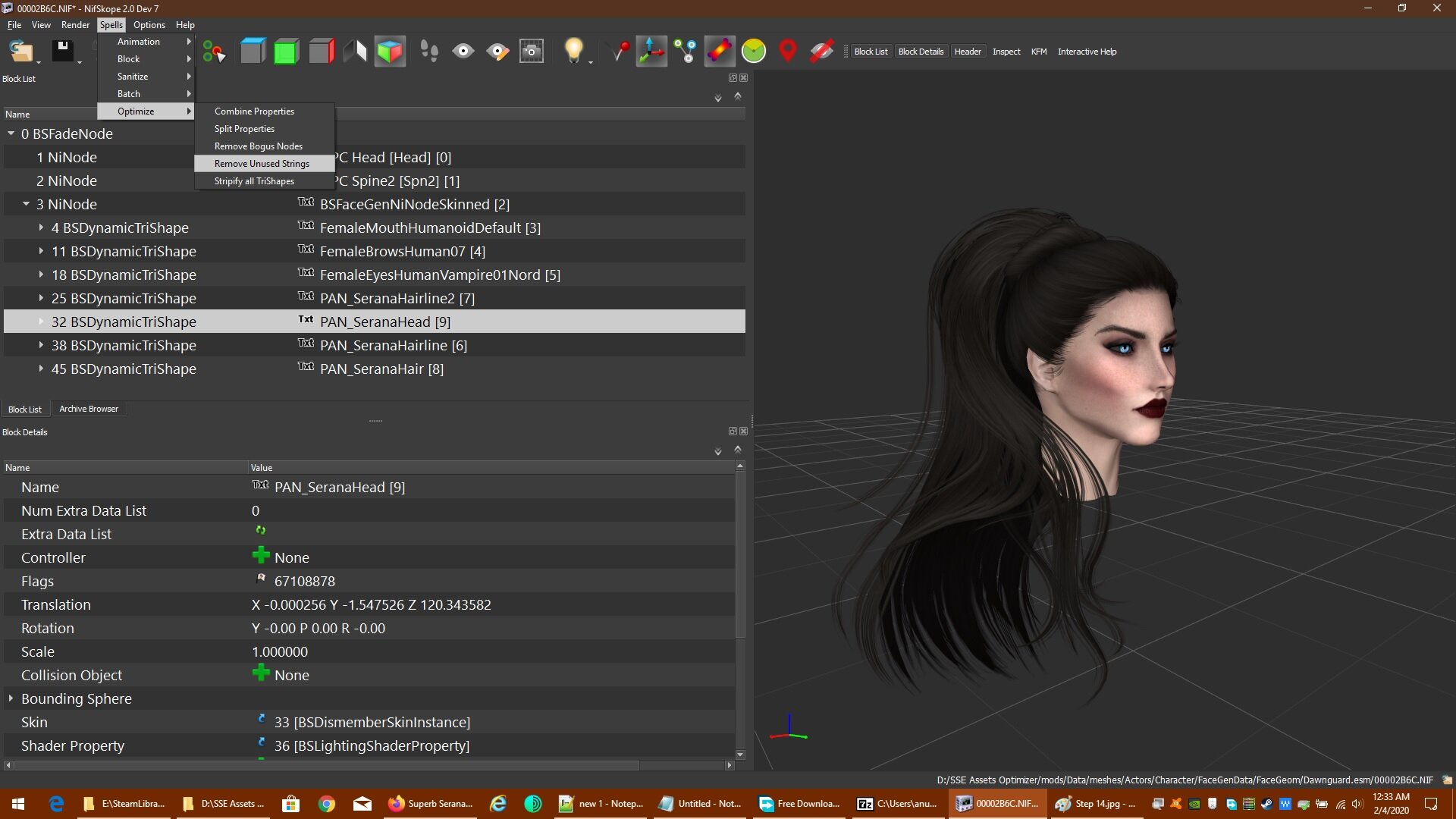Image resolution: width=1456 pixels, height=819 pixels.
Task: Switch to the Archive Browser tab
Action: click(89, 409)
